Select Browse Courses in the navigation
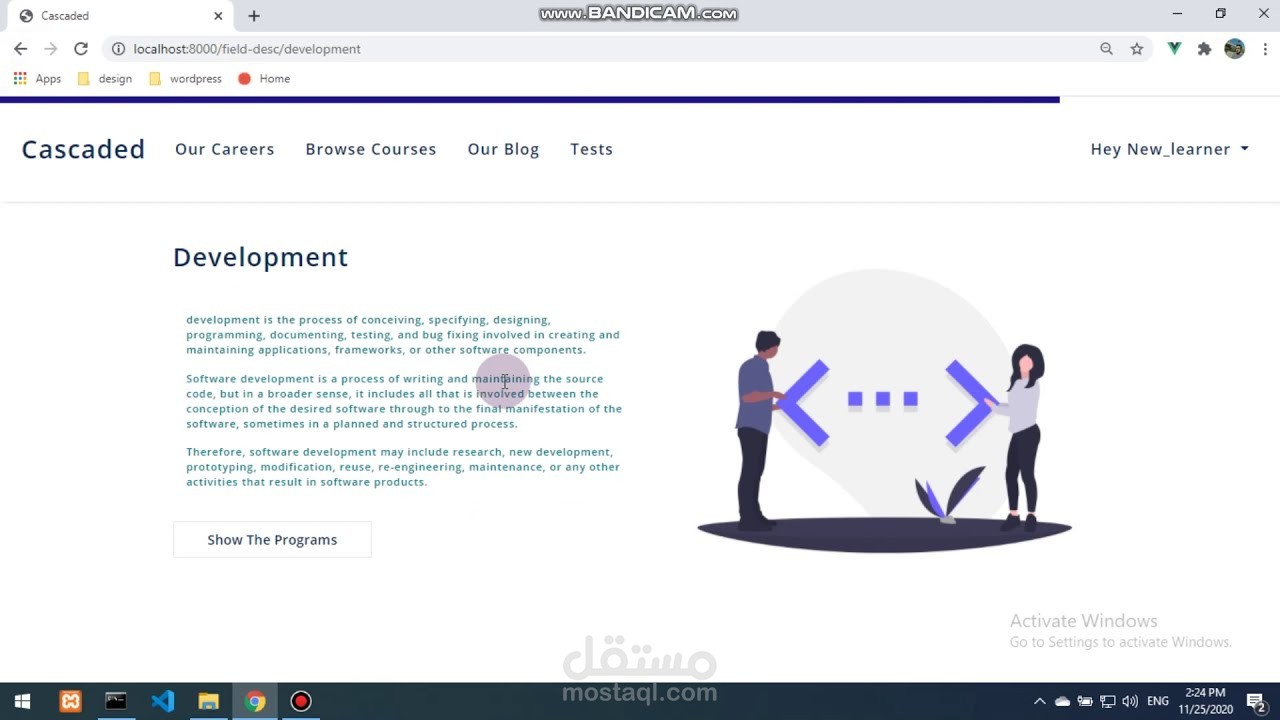Viewport: 1280px width, 720px height. 371,148
